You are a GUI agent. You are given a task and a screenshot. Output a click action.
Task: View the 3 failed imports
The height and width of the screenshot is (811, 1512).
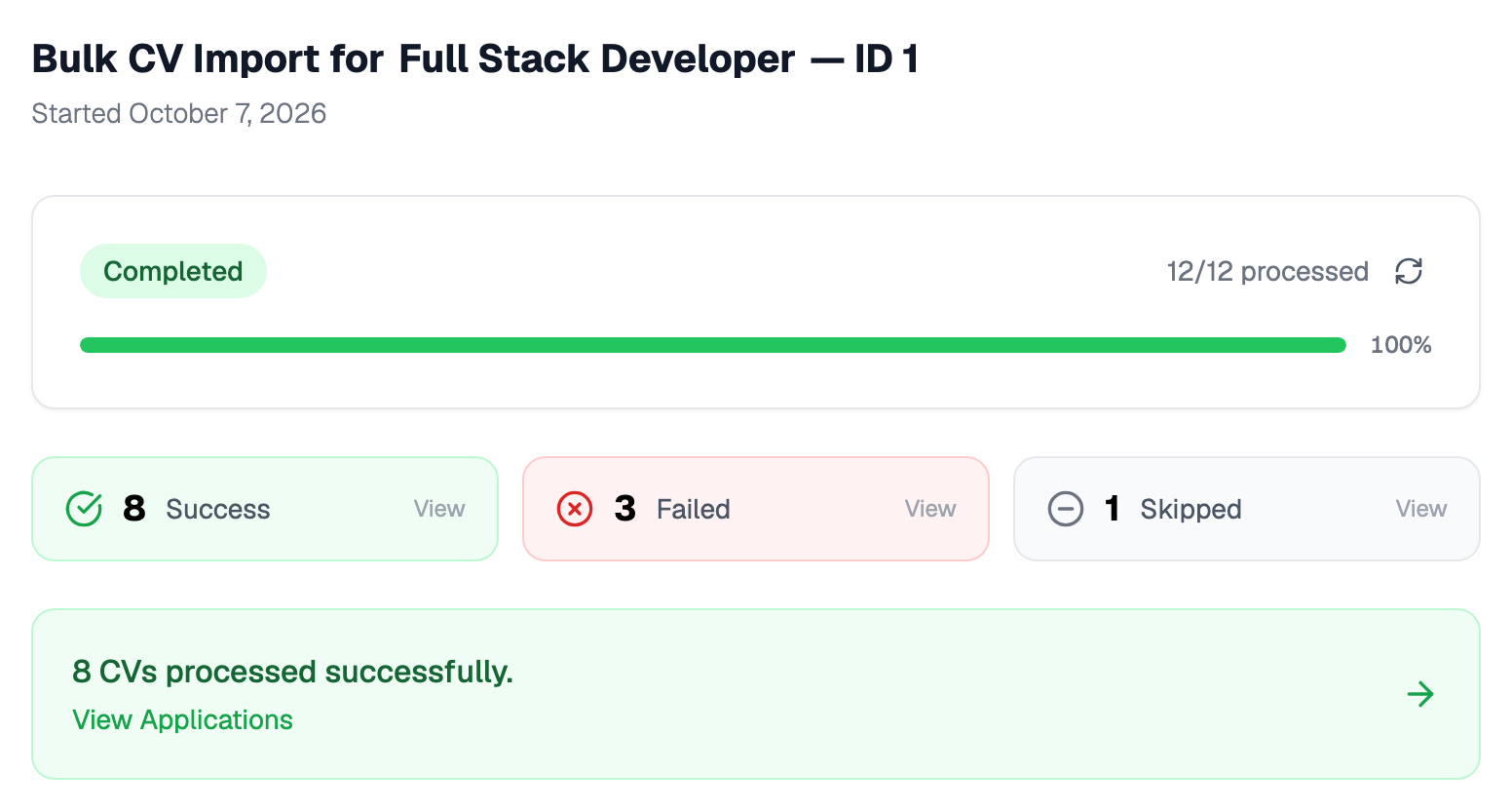pyautogui.click(x=930, y=509)
